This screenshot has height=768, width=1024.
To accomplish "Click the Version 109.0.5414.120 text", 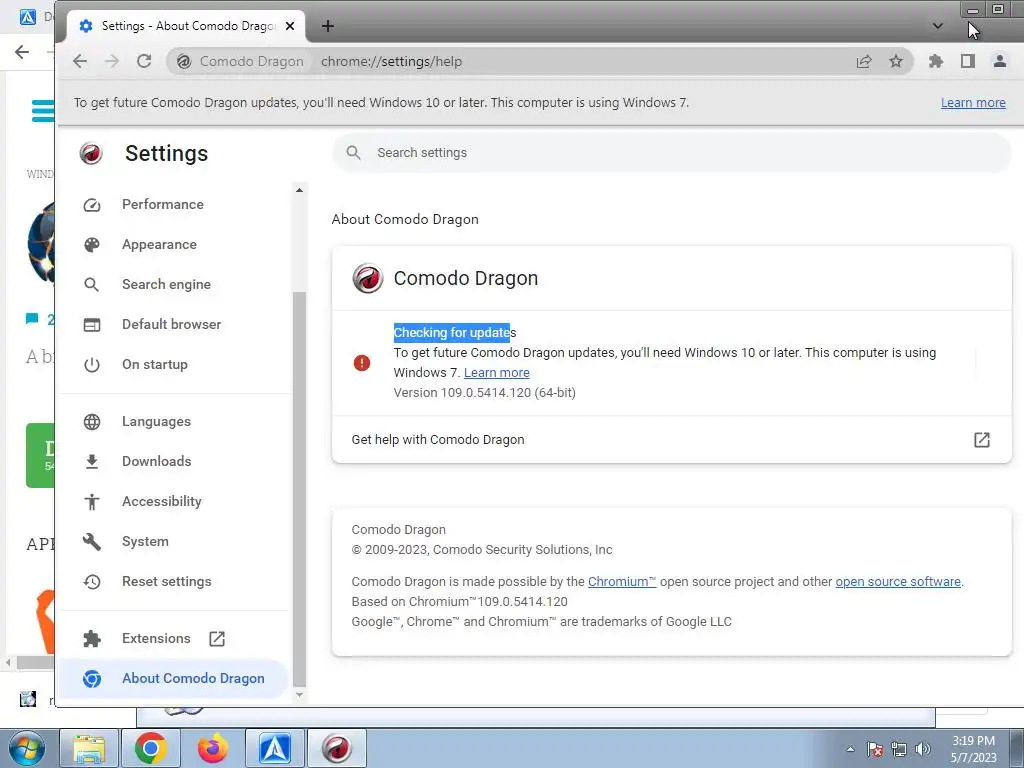I will click(x=485, y=392).
